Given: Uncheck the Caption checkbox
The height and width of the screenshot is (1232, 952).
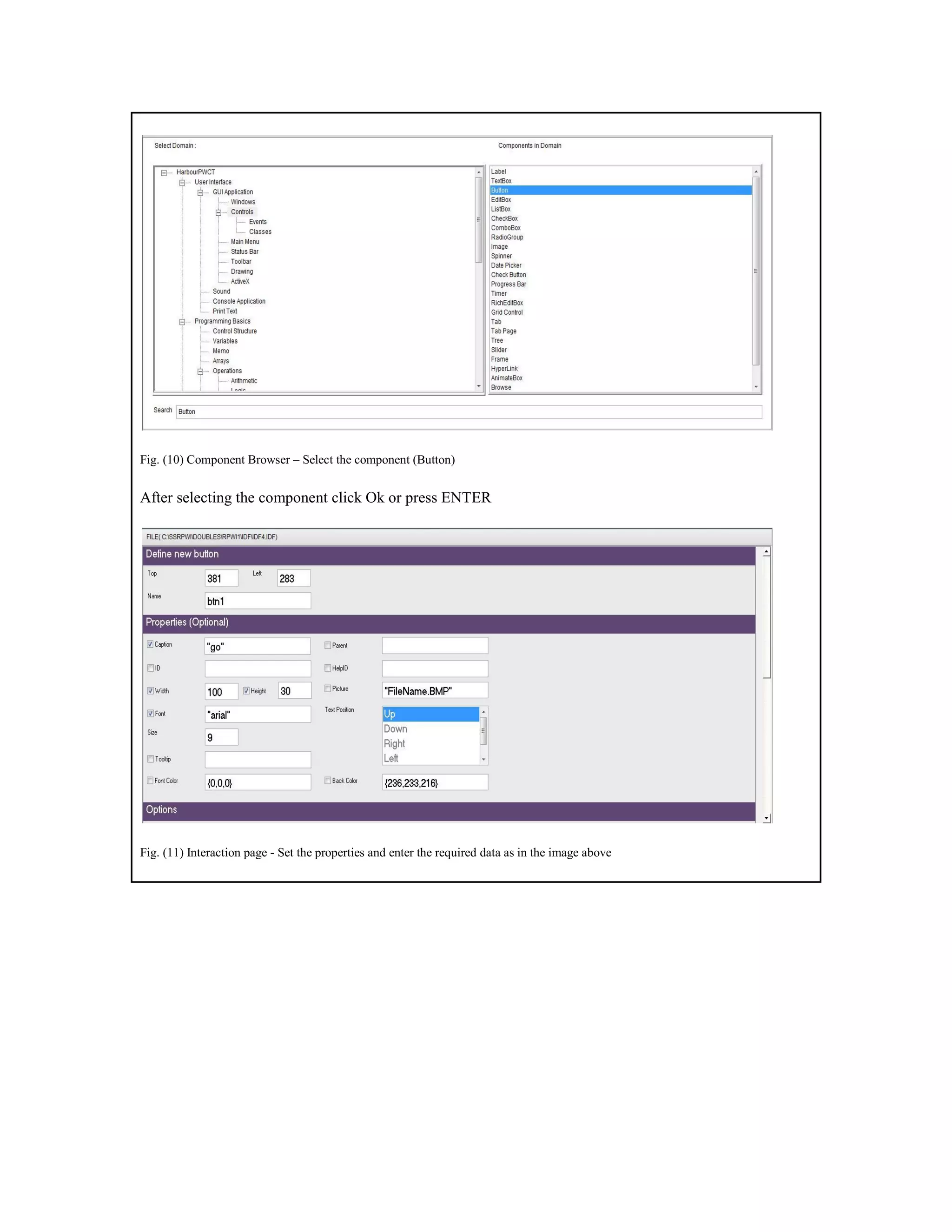Looking at the screenshot, I should pos(151,644).
